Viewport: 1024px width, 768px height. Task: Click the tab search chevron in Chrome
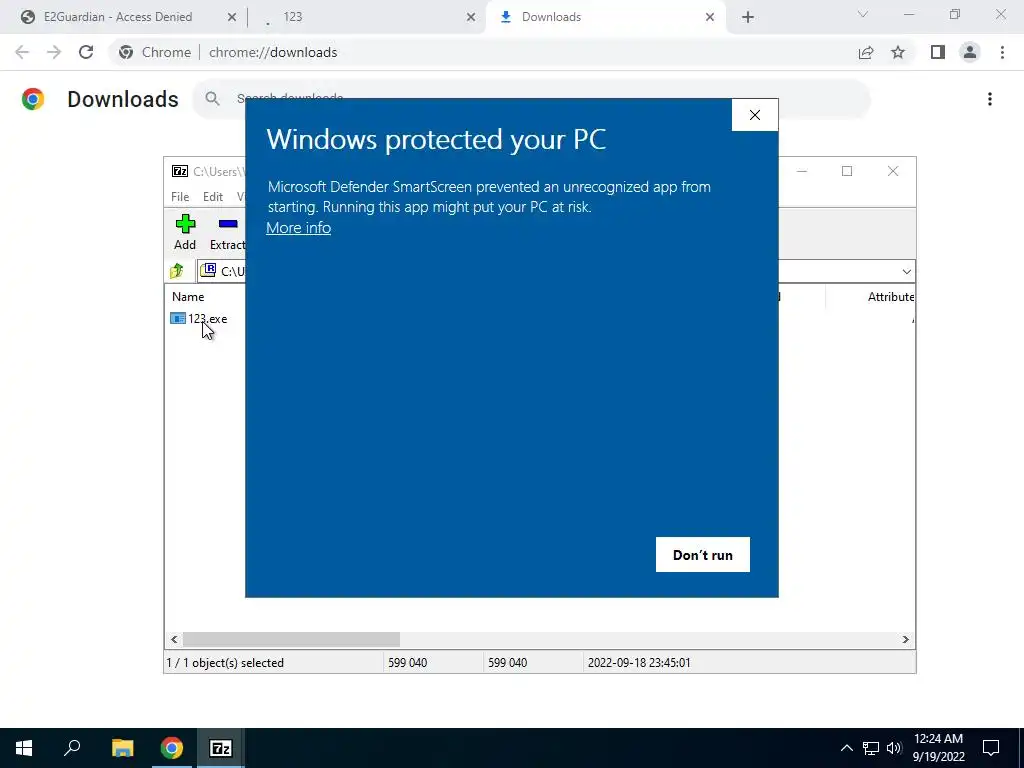coord(863,14)
